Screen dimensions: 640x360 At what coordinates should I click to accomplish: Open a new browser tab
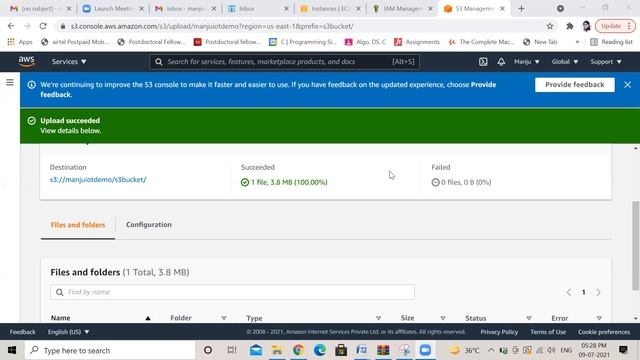pyautogui.click(x=521, y=9)
